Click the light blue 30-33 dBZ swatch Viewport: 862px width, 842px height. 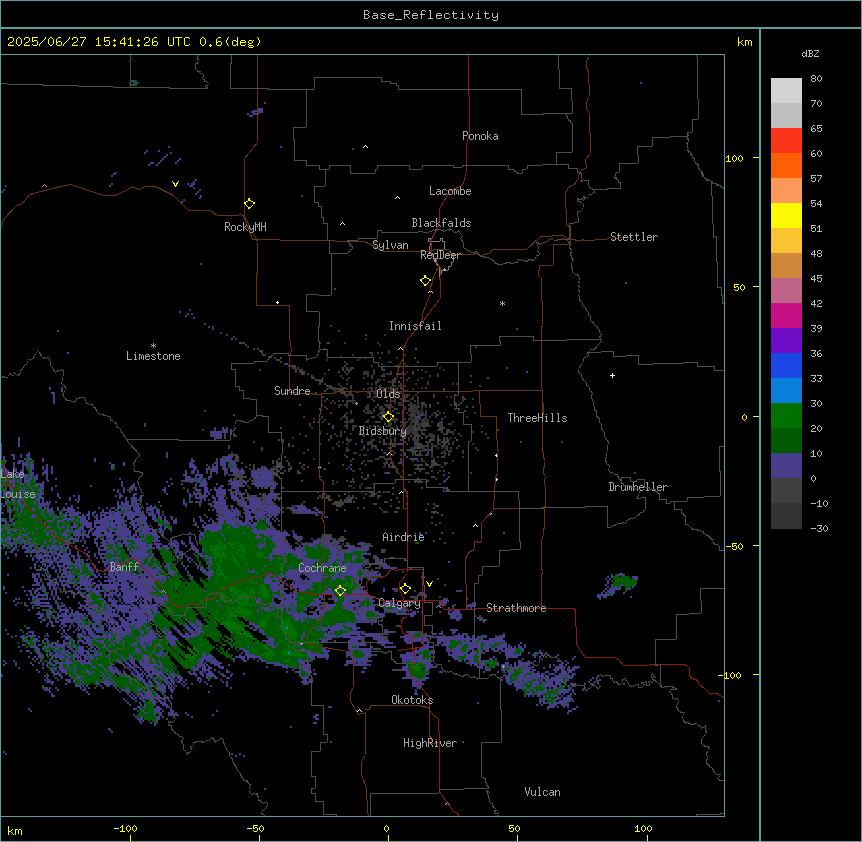click(x=786, y=391)
